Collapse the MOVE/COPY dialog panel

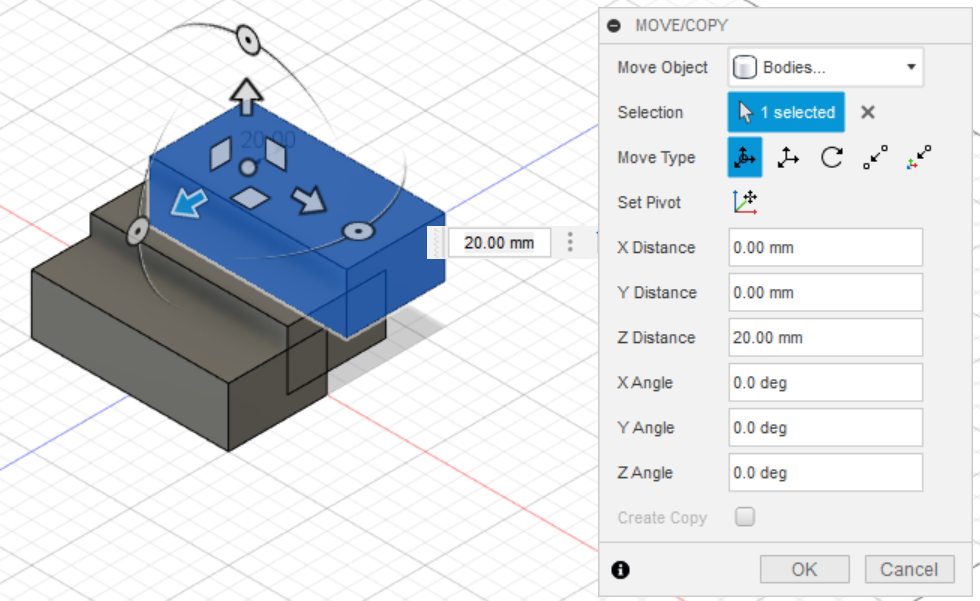click(x=614, y=26)
